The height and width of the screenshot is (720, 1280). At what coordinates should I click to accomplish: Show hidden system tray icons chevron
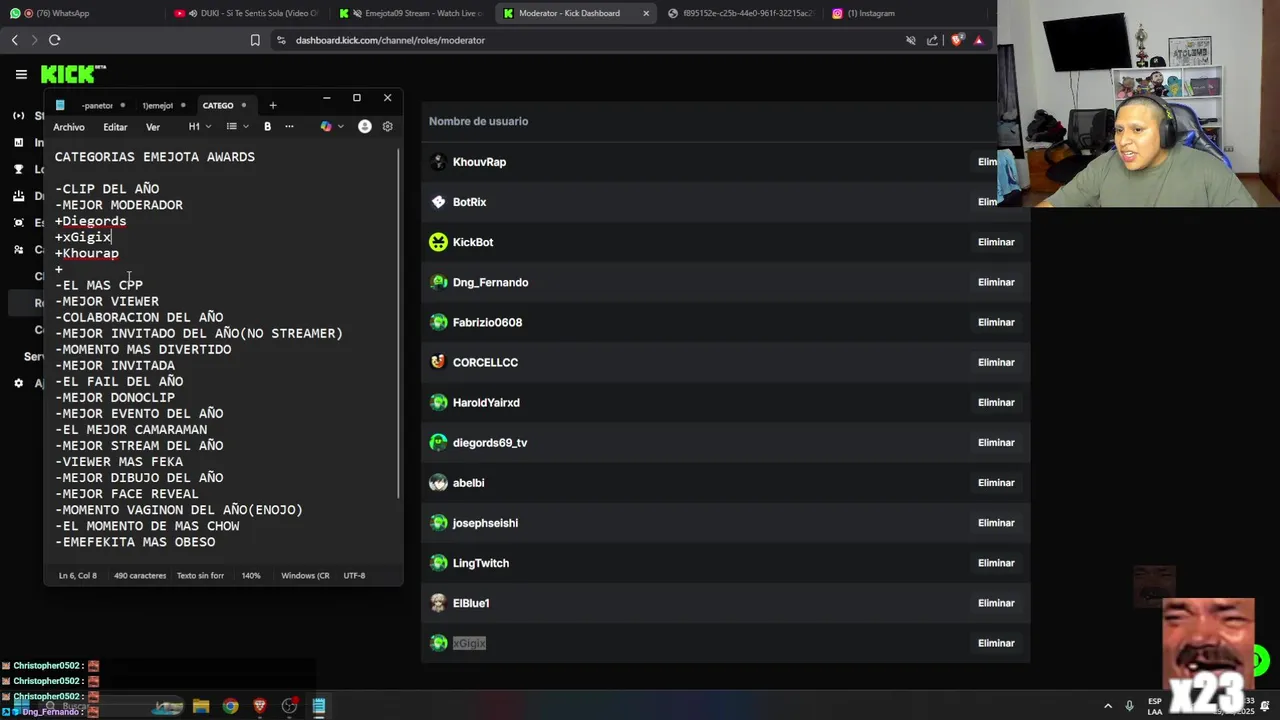(1107, 706)
